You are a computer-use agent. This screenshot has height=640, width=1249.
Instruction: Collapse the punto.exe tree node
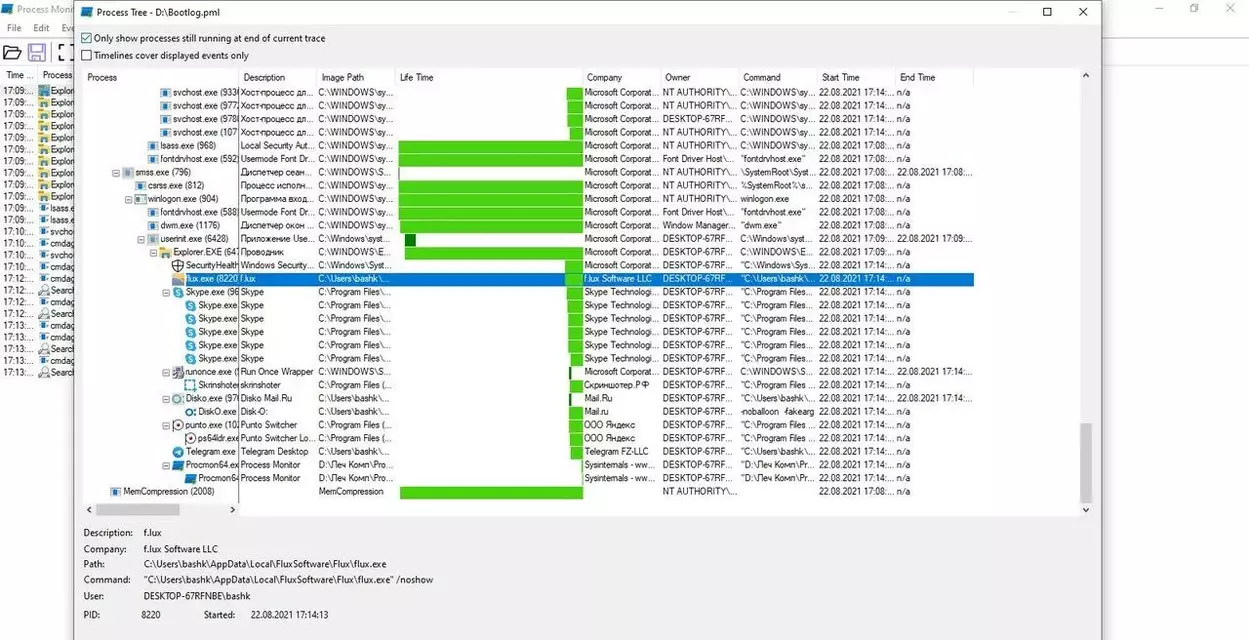pyautogui.click(x=166, y=425)
